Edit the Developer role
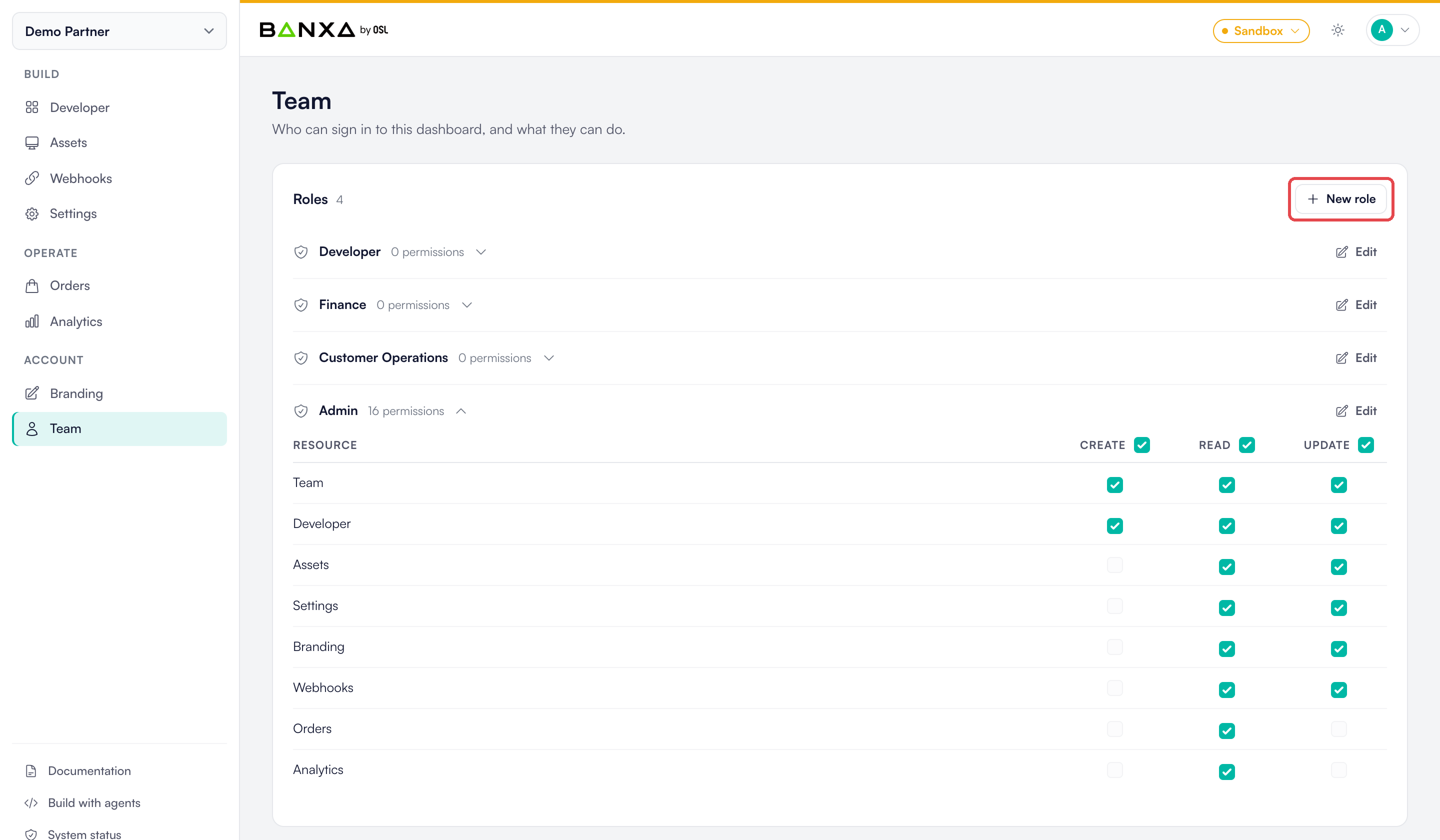 [1356, 252]
